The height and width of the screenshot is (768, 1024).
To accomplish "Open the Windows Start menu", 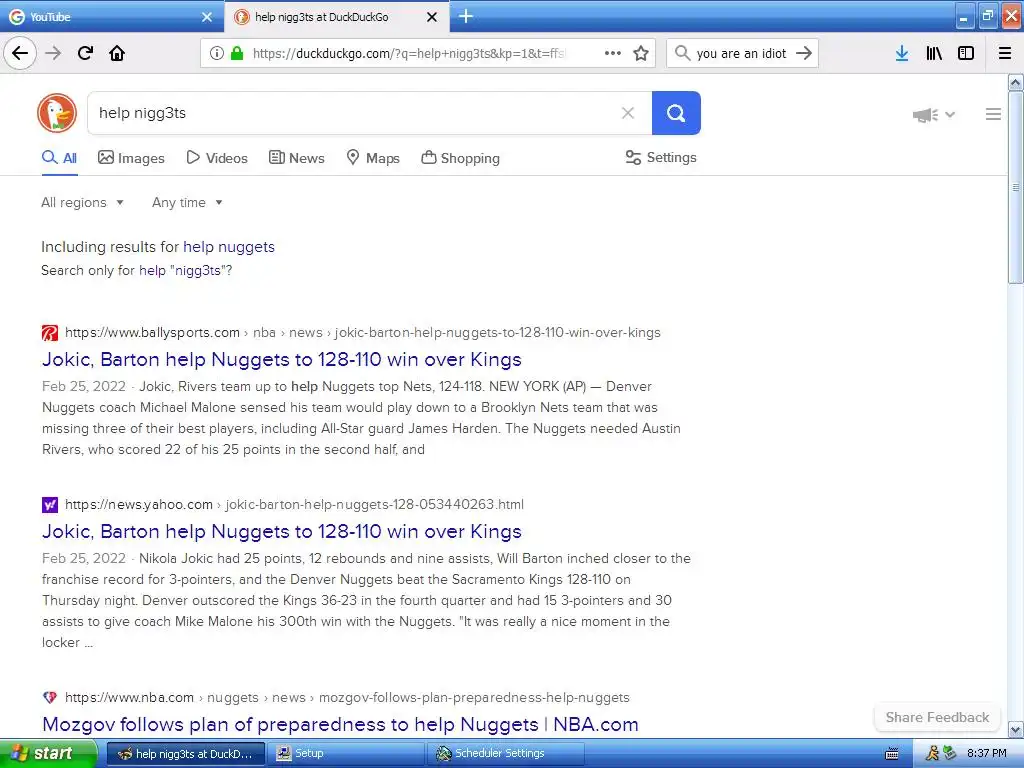I will pyautogui.click(x=48, y=753).
